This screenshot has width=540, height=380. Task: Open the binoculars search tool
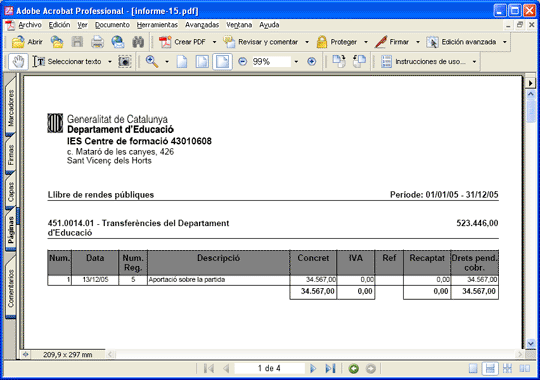pyautogui.click(x=138, y=42)
